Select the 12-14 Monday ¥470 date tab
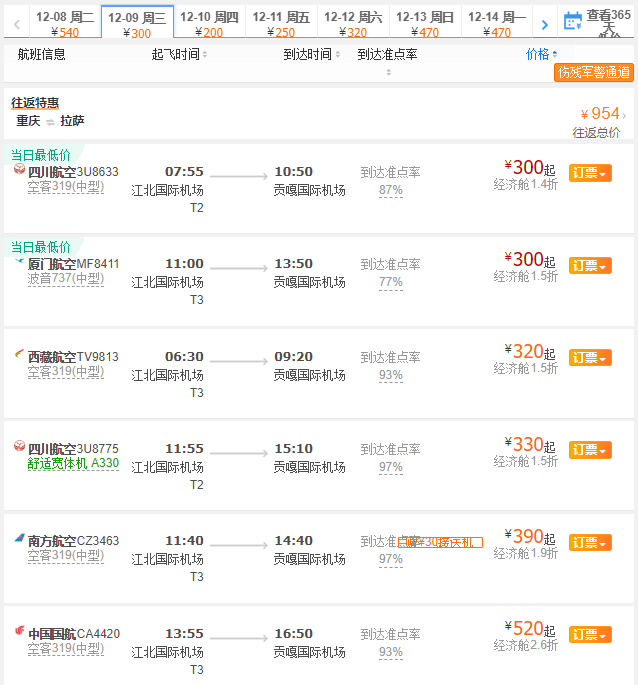Screen dimensions: 638x685 pos(497,24)
